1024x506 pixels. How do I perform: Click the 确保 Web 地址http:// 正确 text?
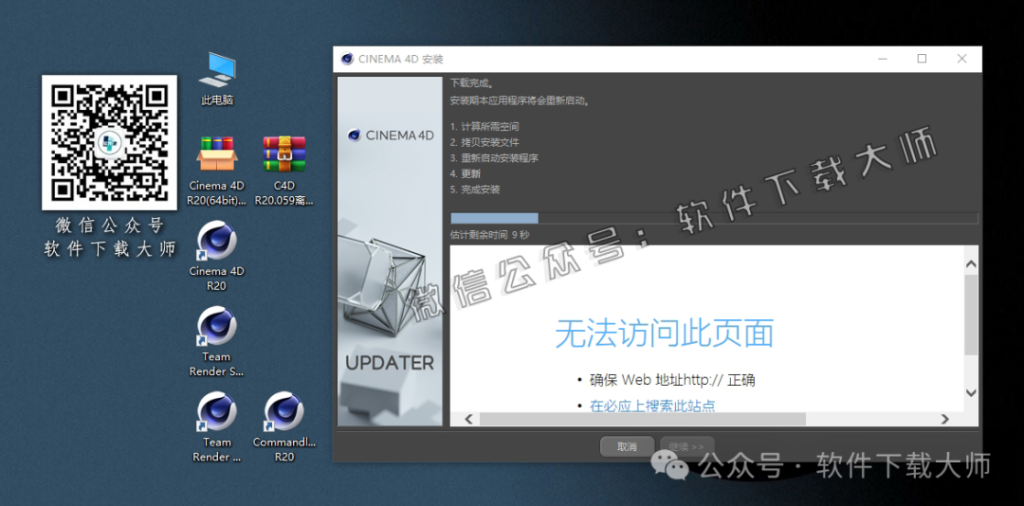point(673,380)
